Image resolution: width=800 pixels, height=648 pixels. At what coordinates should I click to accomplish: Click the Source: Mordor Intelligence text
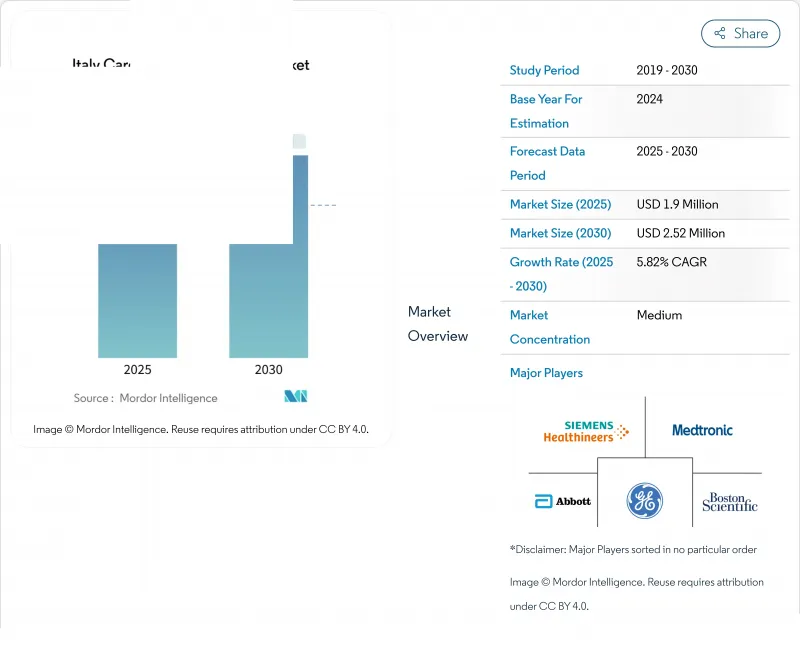145,398
